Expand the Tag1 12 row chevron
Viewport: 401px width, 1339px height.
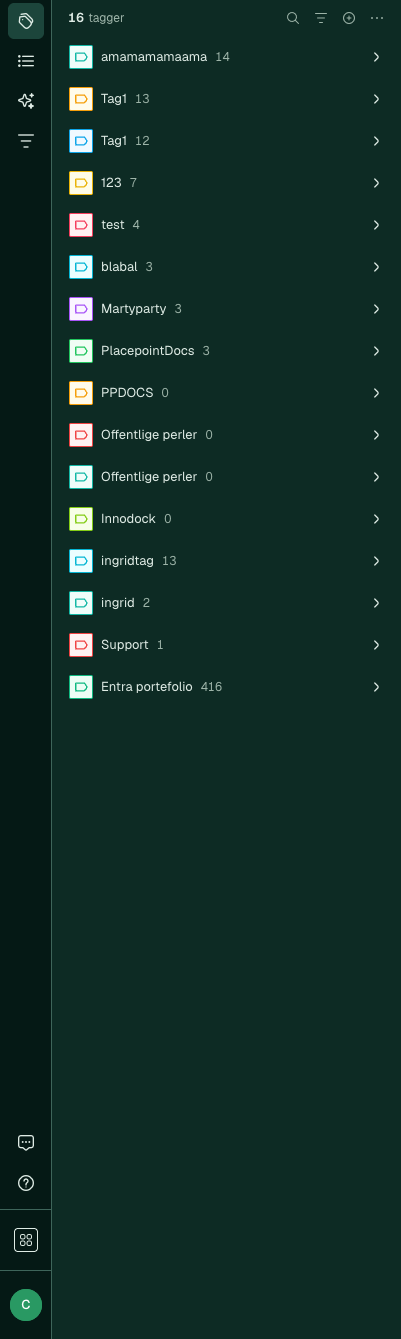pyautogui.click(x=377, y=141)
